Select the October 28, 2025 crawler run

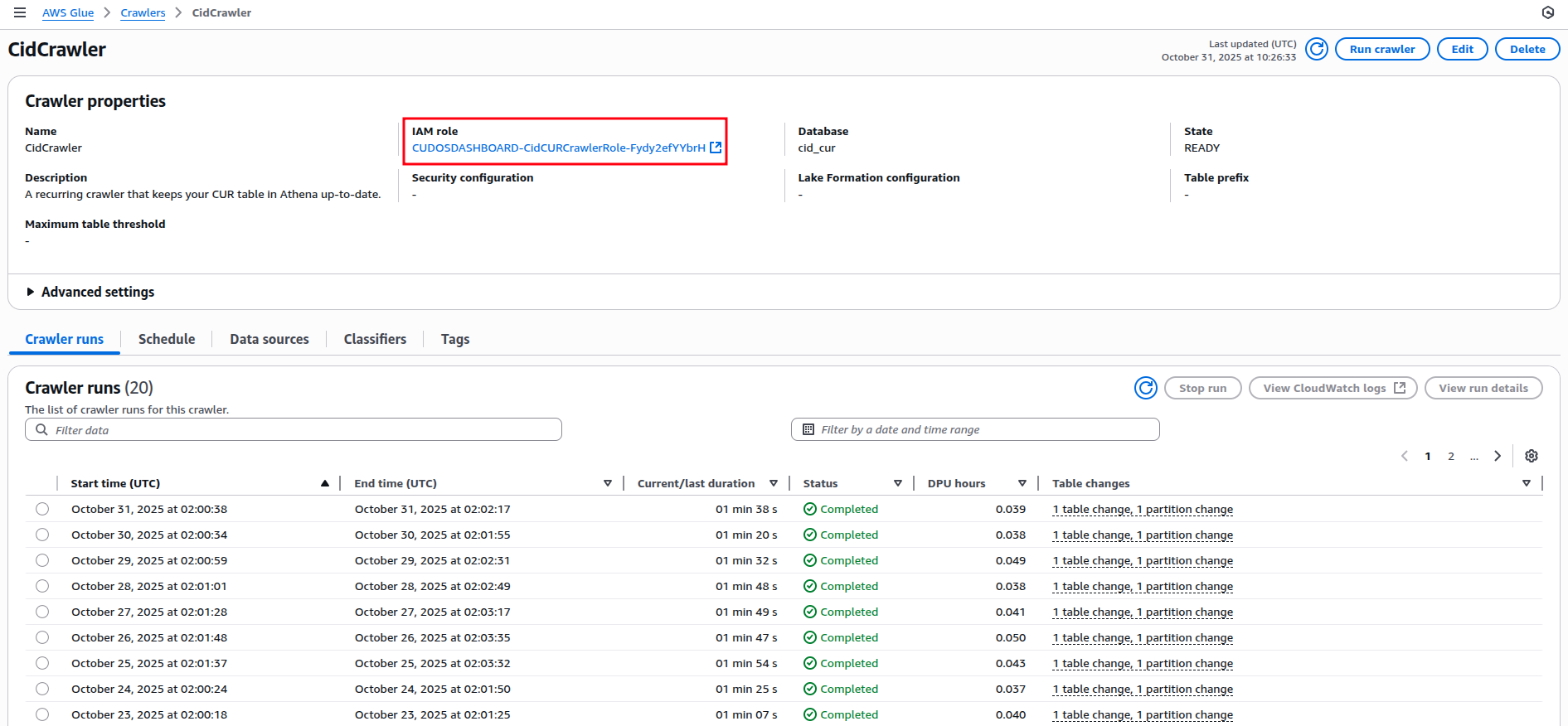tap(42, 586)
